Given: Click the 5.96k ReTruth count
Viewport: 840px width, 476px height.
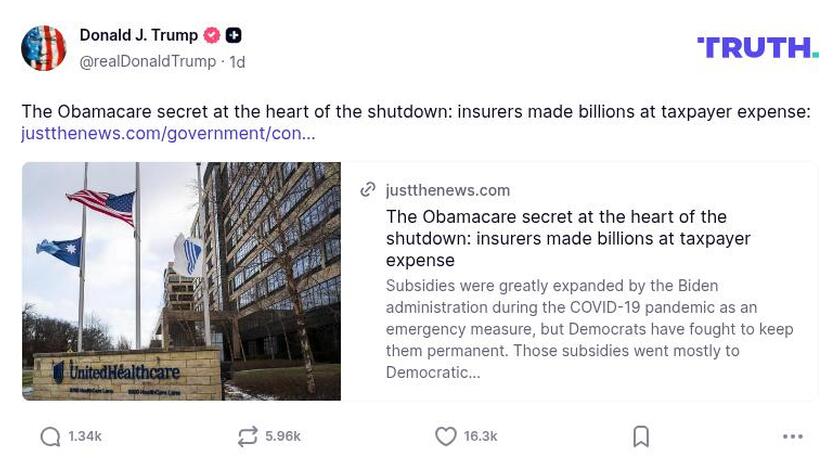Looking at the screenshot, I should [283, 437].
